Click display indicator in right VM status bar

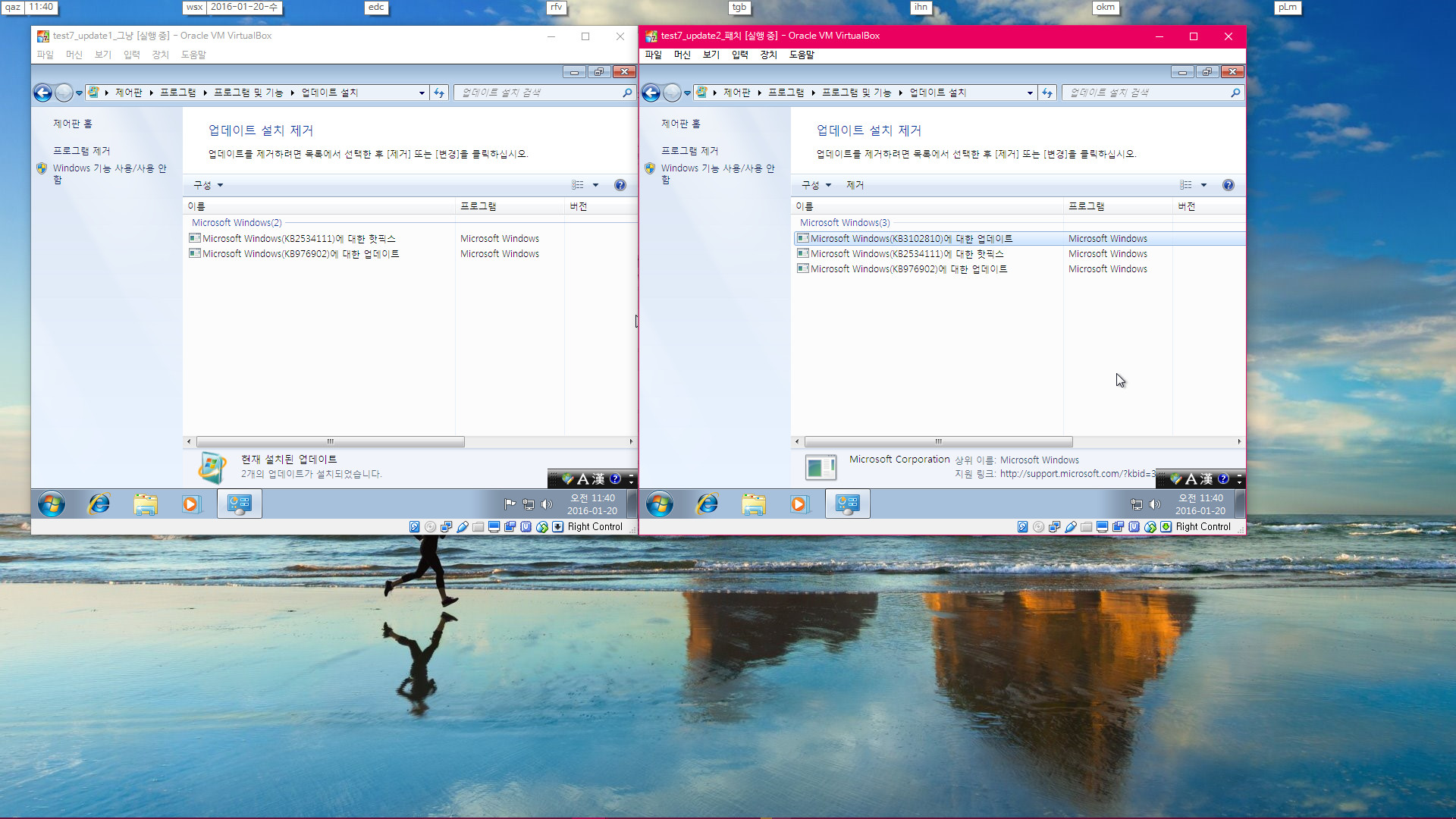[x=1103, y=527]
